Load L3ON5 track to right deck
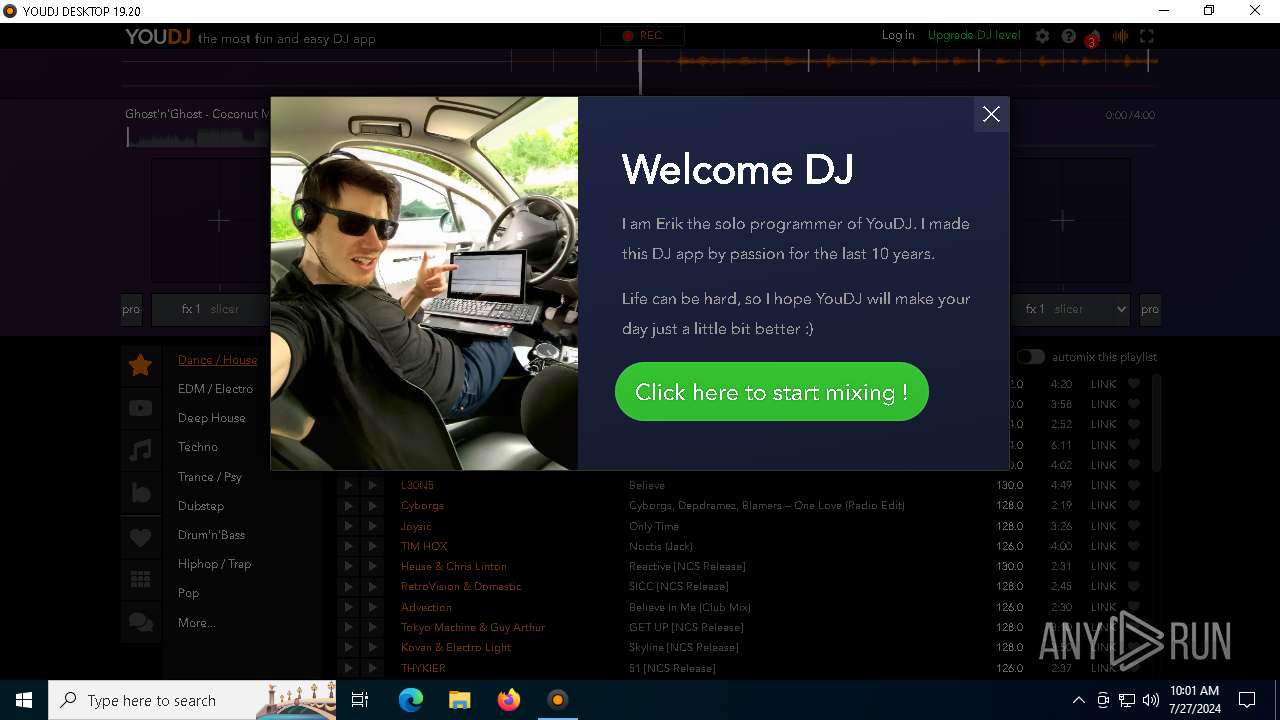 pos(372,485)
